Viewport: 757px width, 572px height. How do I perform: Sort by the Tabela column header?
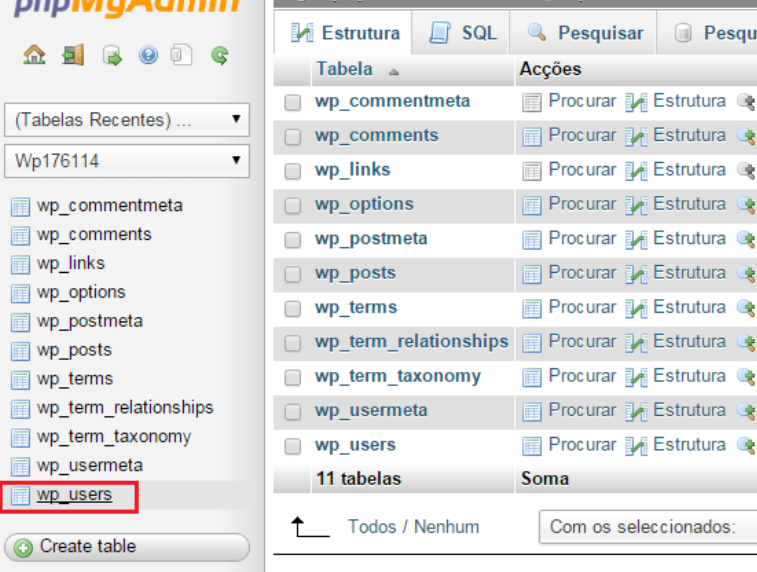[345, 69]
